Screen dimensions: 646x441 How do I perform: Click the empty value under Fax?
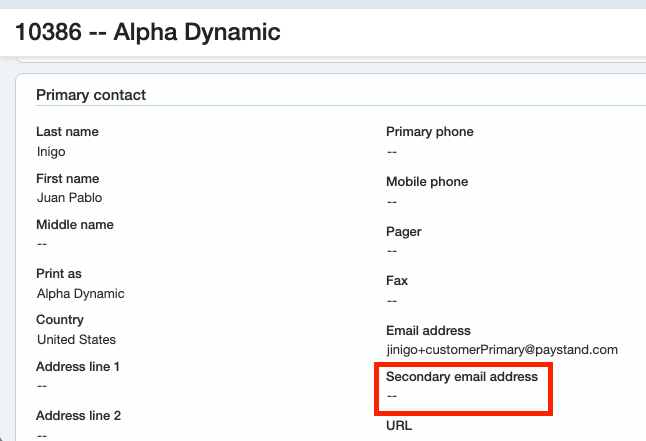(392, 301)
